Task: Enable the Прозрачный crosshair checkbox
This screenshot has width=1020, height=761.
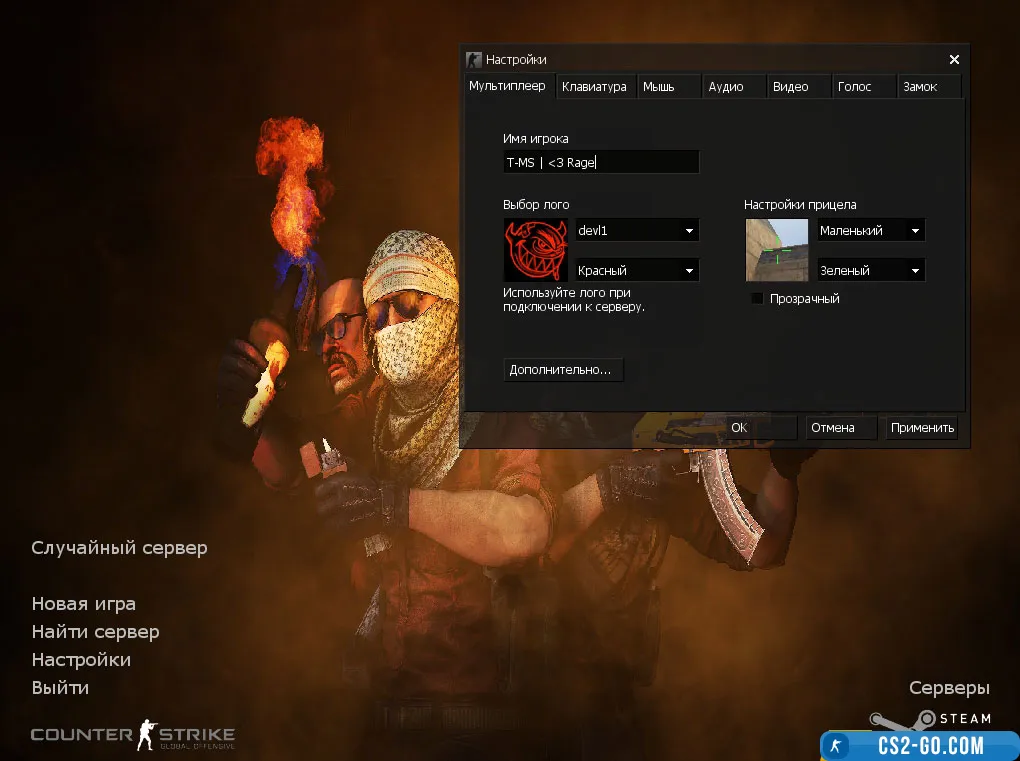Action: pos(758,299)
